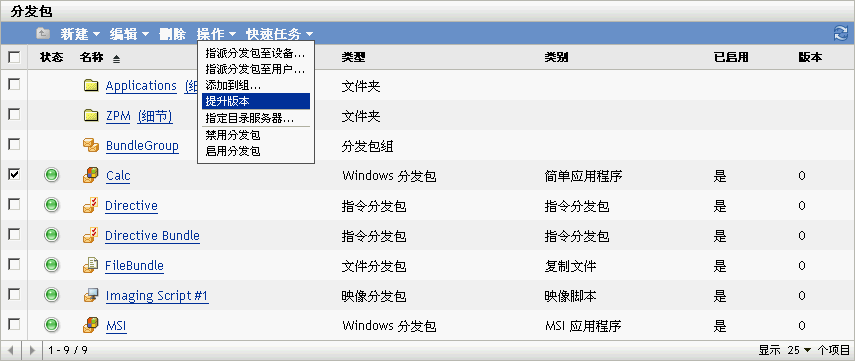Check the Imaging Script #1 checkbox

14,294
